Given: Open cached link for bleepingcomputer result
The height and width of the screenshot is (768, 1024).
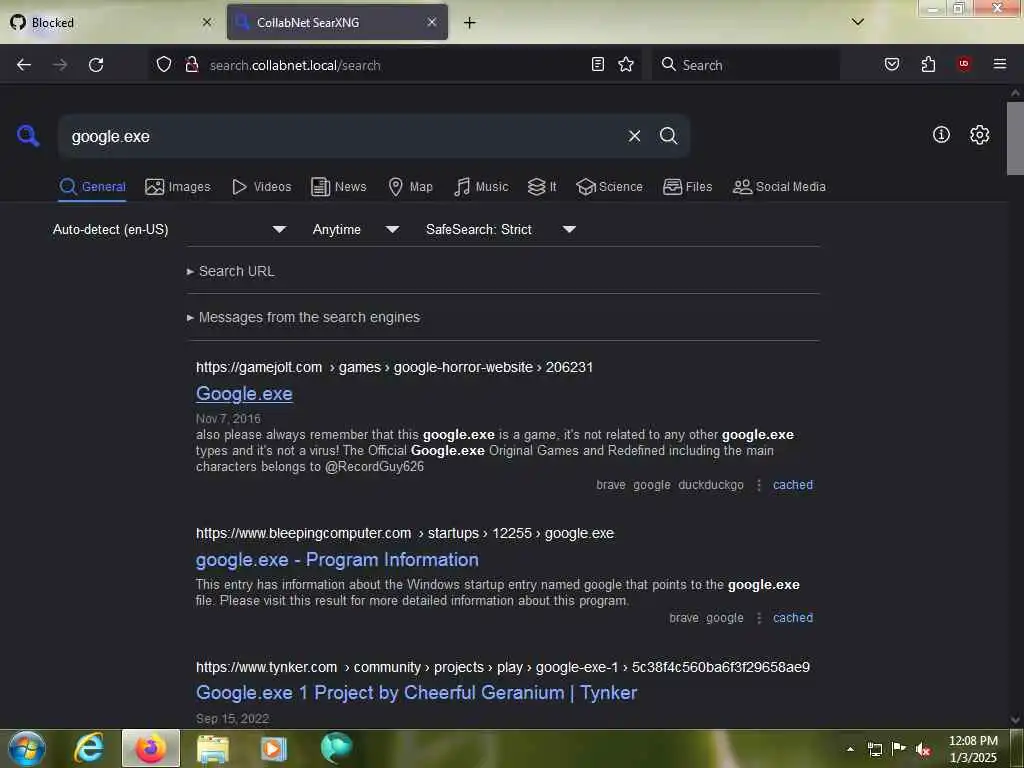Looking at the screenshot, I should [x=793, y=618].
